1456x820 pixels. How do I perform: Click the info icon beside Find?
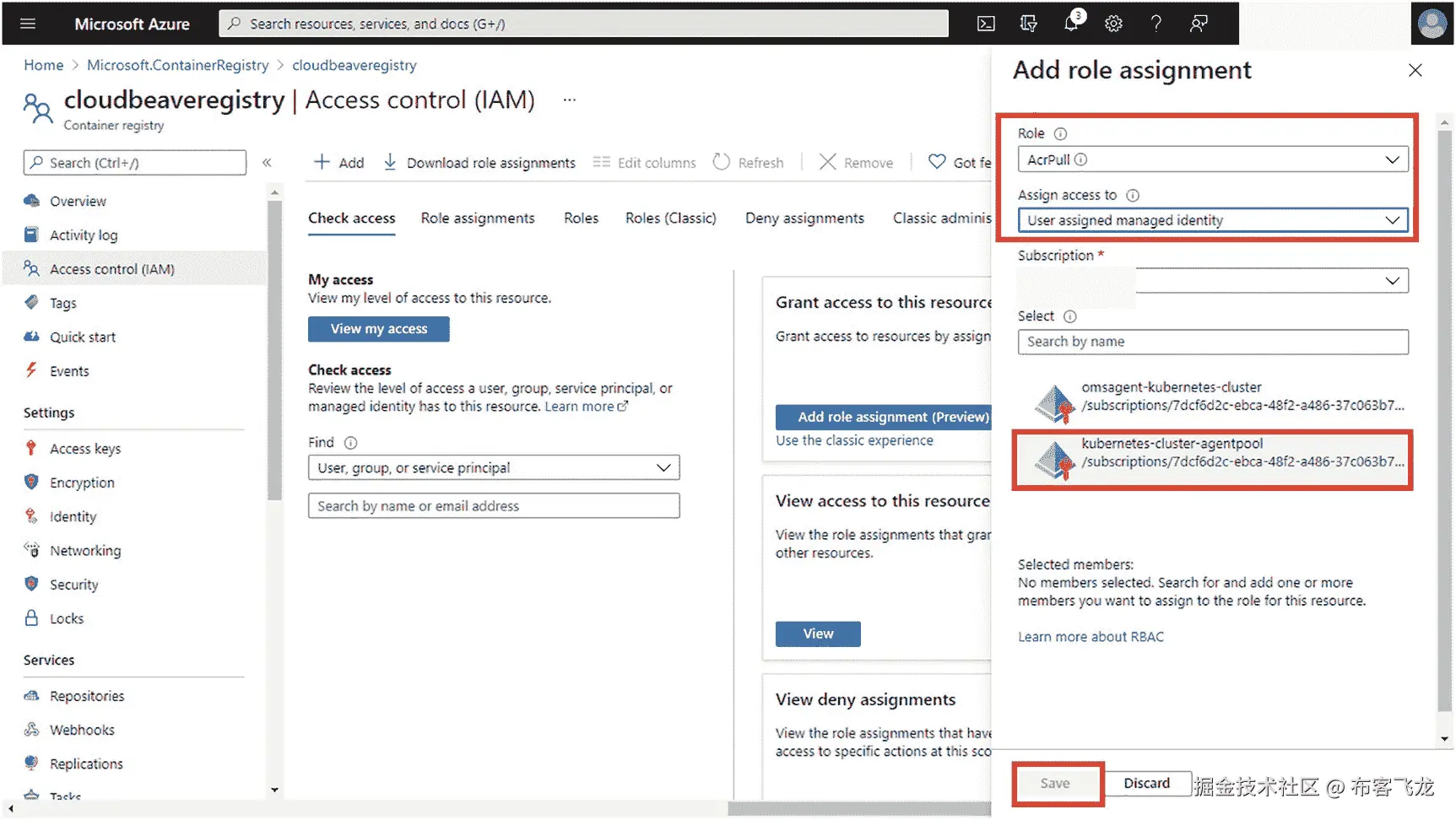350,442
